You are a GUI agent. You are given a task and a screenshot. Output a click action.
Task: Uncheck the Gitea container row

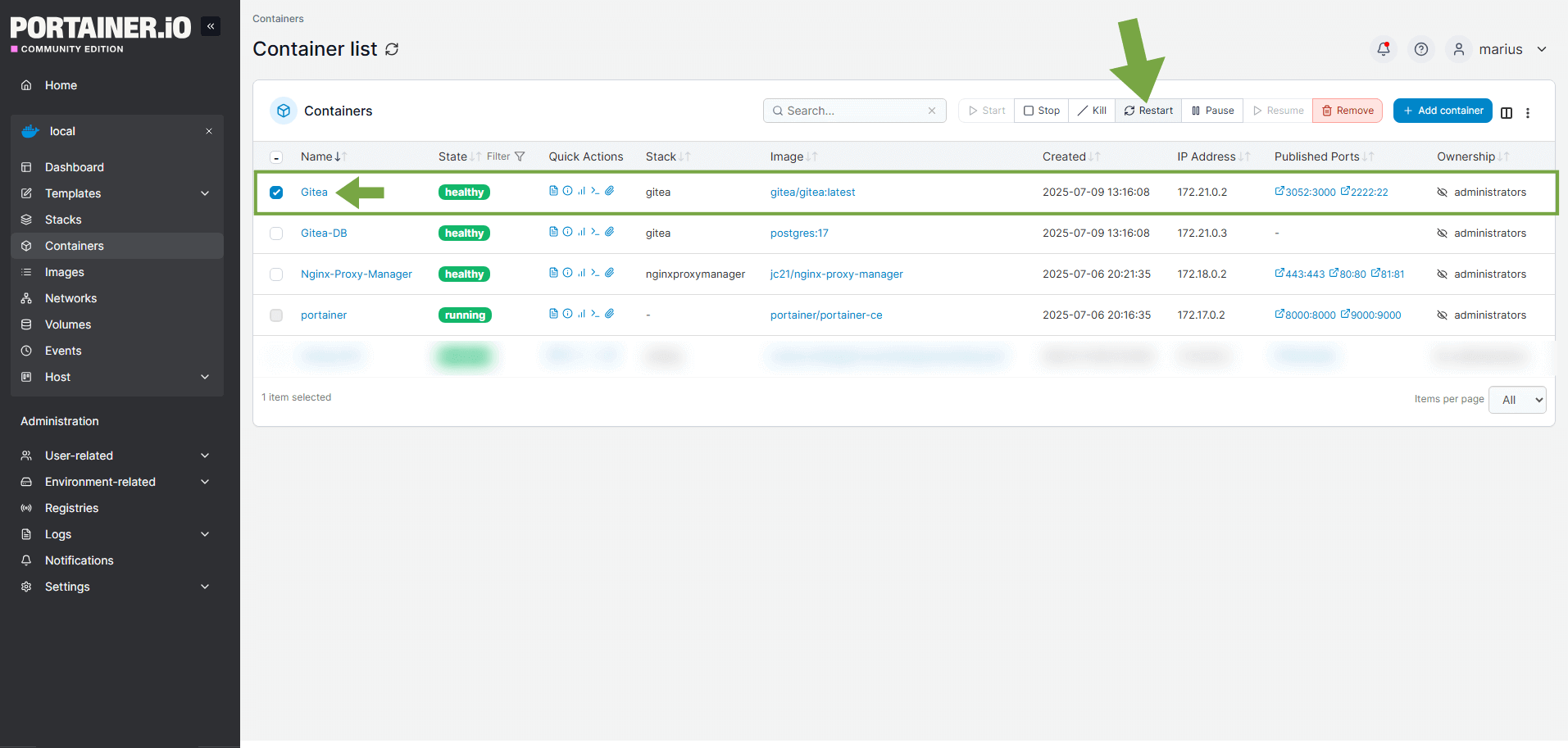click(276, 192)
